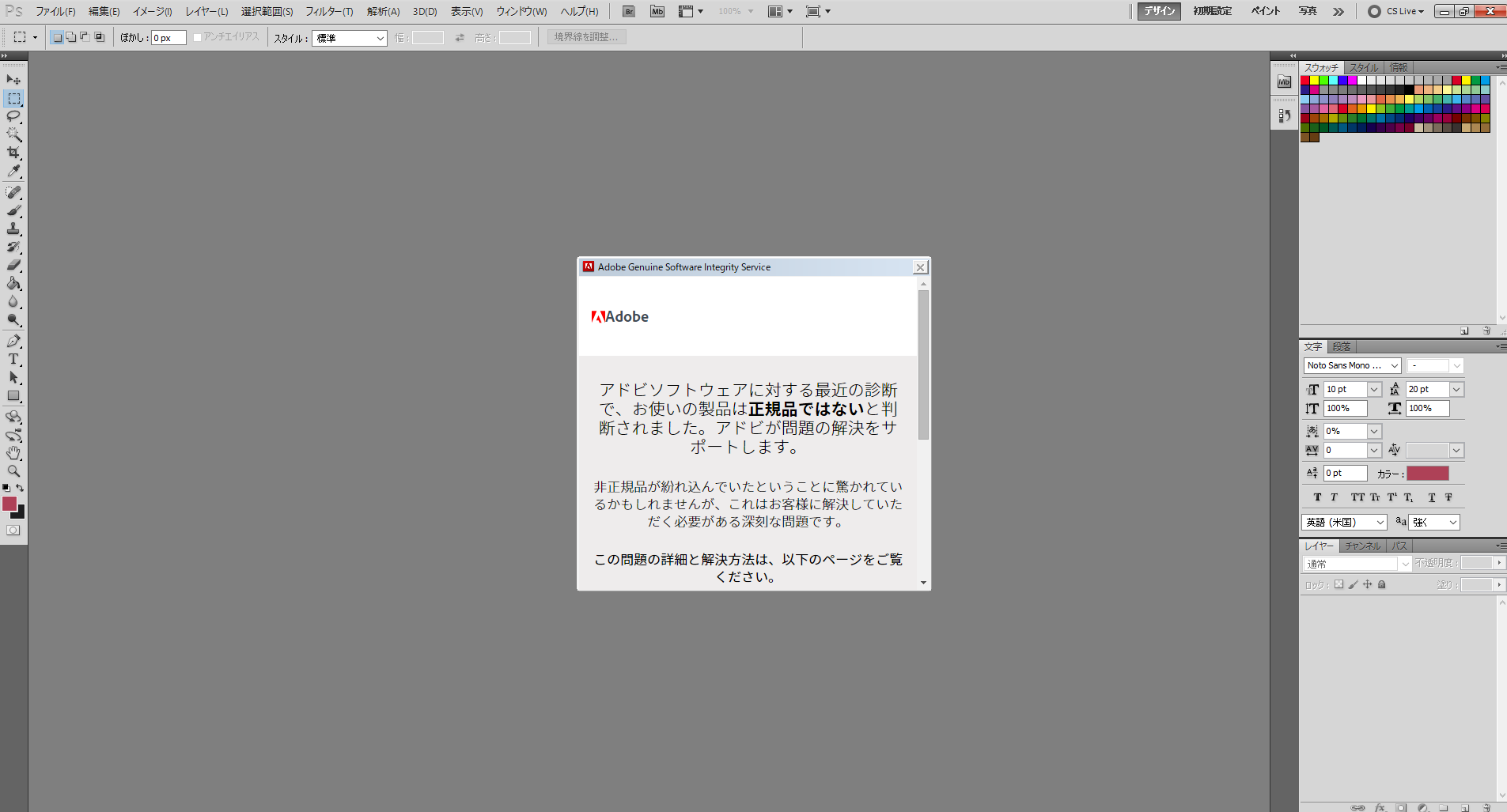Viewport: 1507px width, 812px height.
Task: Select the Quick Selection wand tool
Action: click(x=13, y=135)
